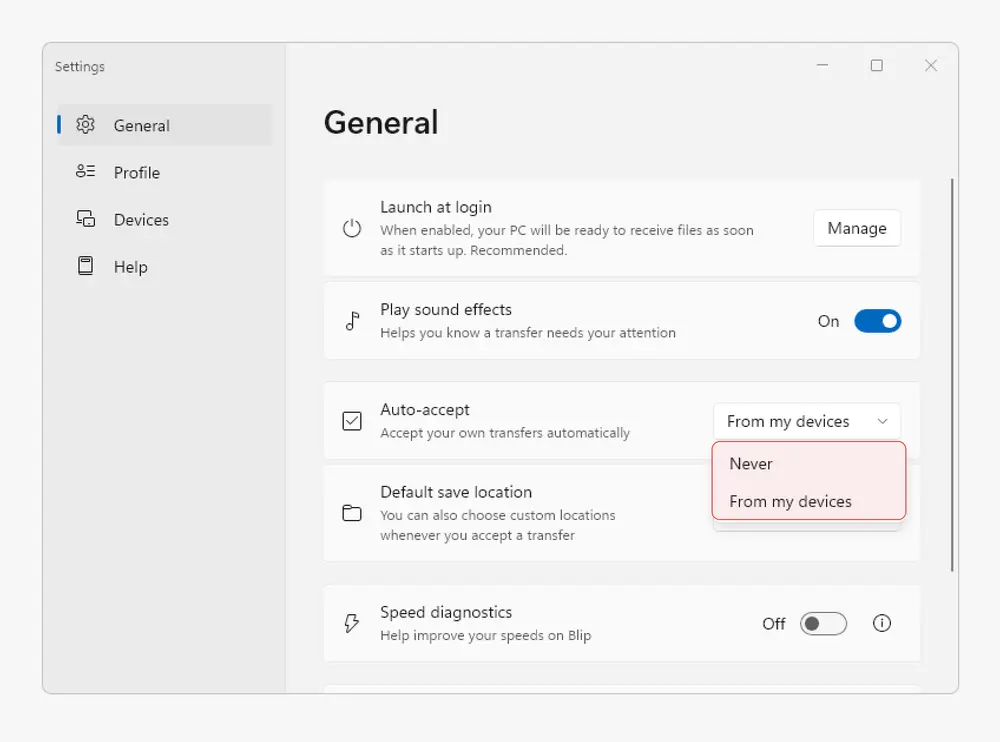Viewport: 1000px width, 742px height.
Task: Switch to the Devices settings page
Action: point(141,219)
